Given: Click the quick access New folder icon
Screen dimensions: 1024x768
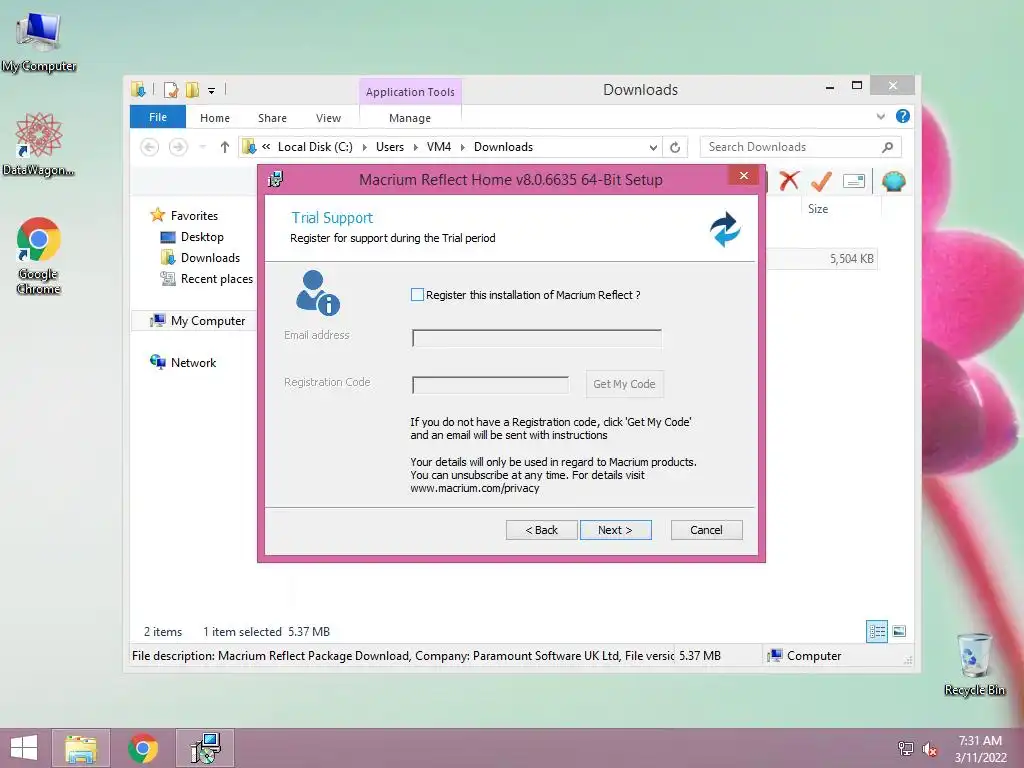Looking at the screenshot, I should (193, 90).
